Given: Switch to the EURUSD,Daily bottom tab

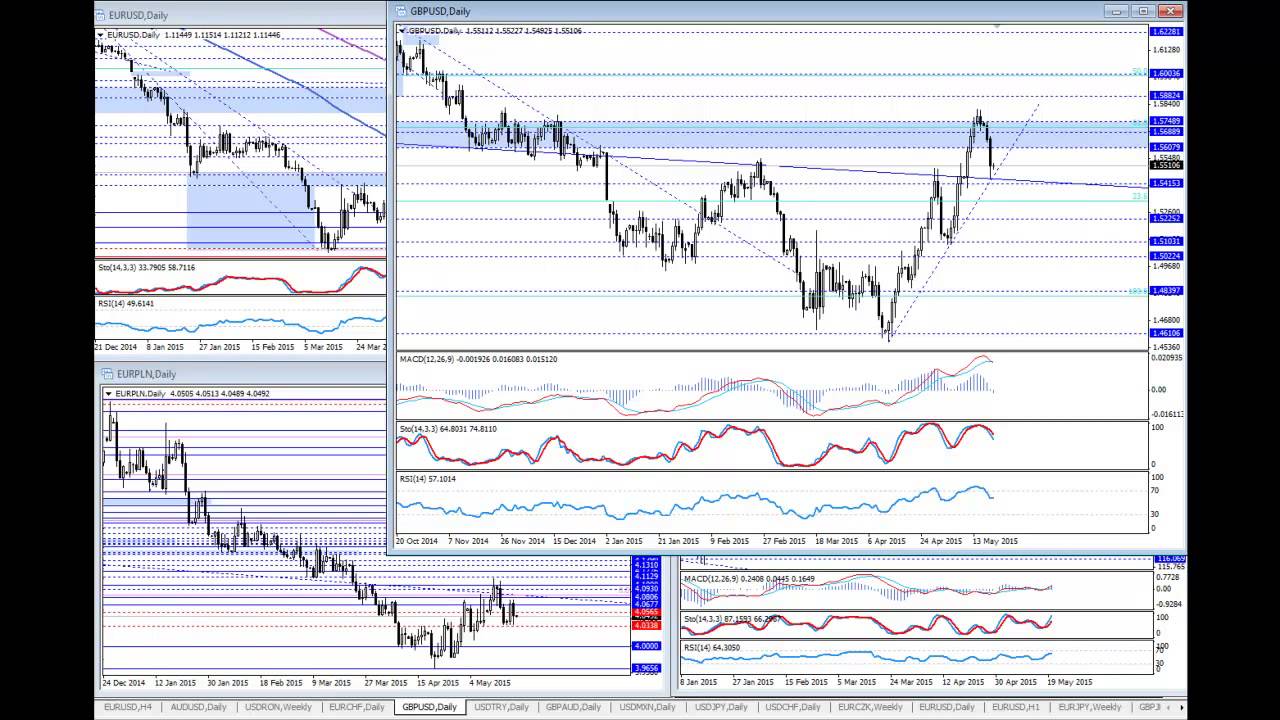Looking at the screenshot, I should 948,707.
